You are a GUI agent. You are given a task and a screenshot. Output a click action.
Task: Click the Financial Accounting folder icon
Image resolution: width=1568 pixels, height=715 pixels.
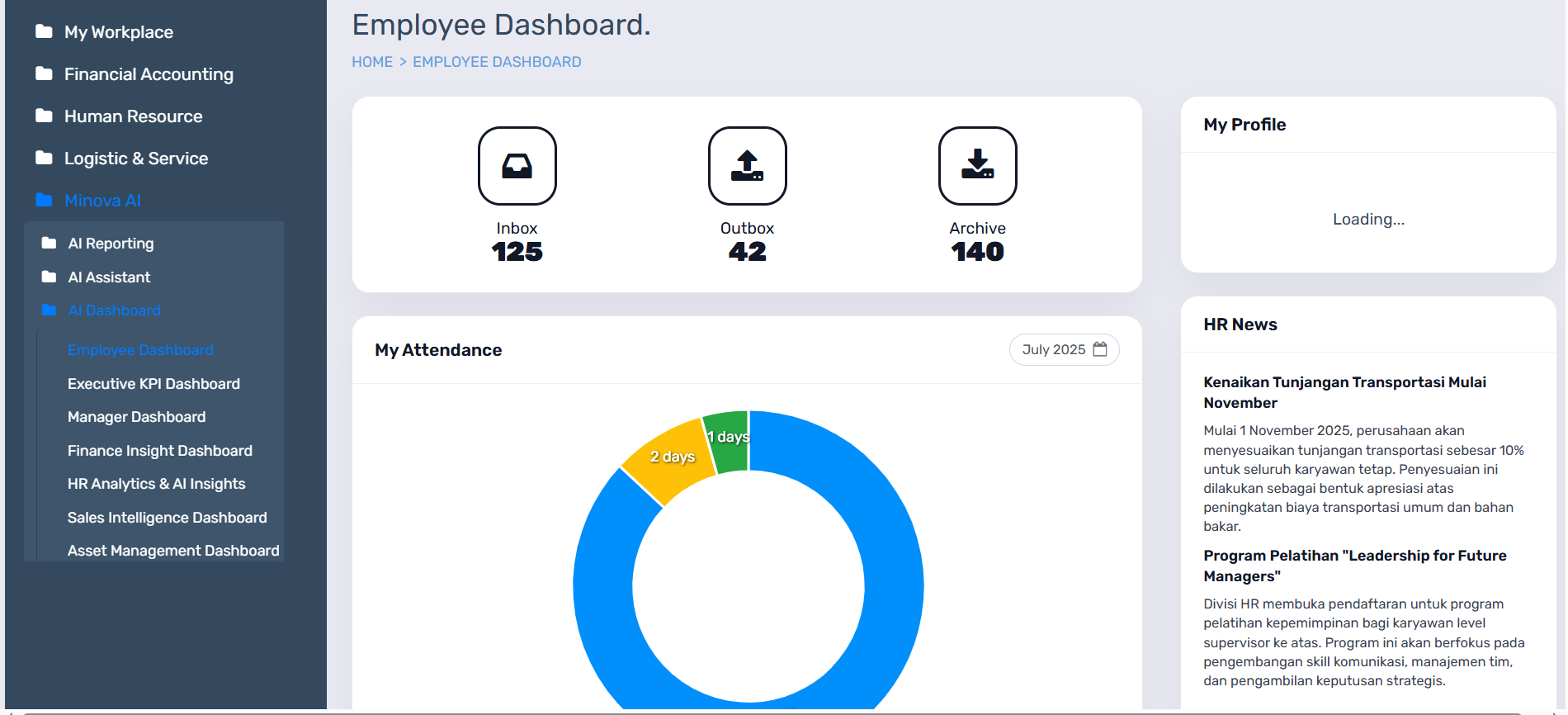(x=45, y=74)
